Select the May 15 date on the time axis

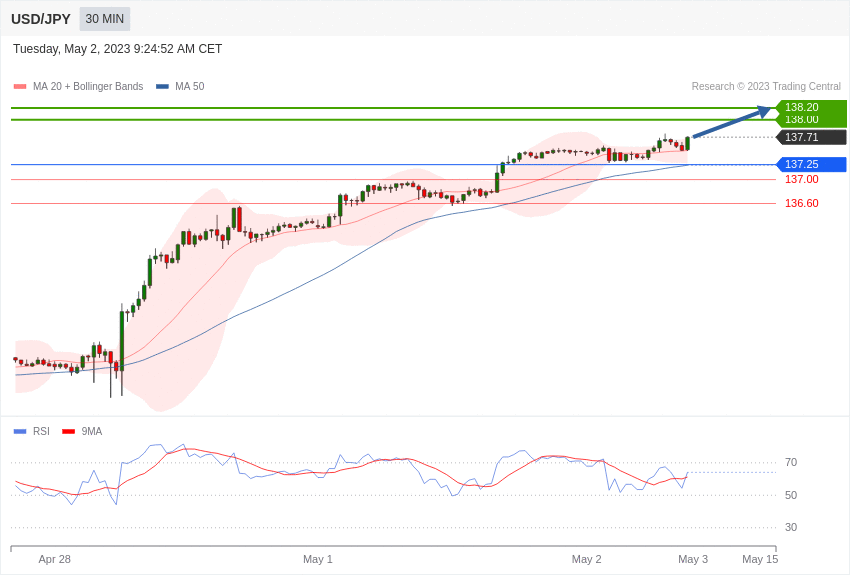[x=760, y=559]
